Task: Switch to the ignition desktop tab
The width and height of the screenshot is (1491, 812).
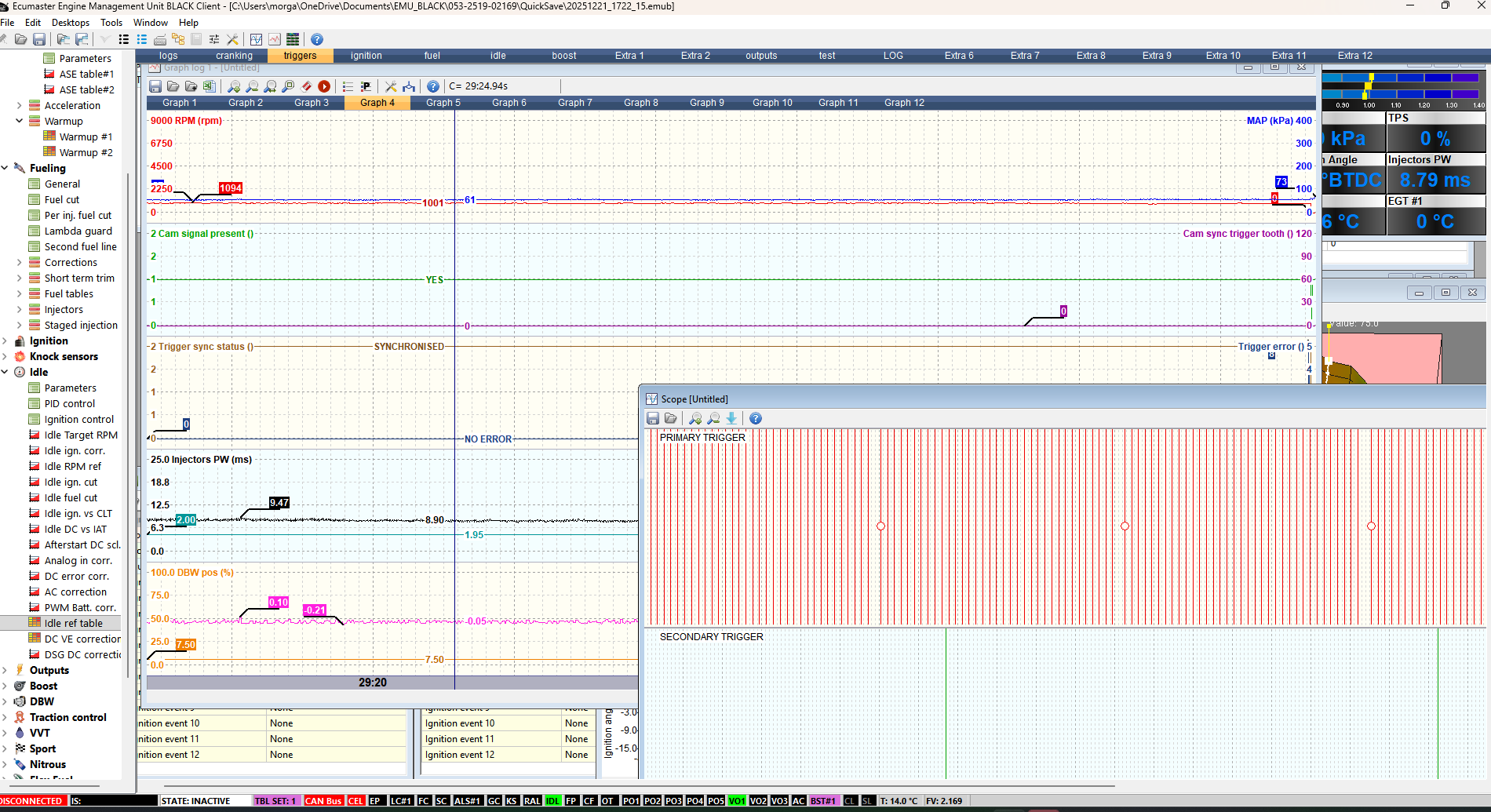Action: coord(366,56)
